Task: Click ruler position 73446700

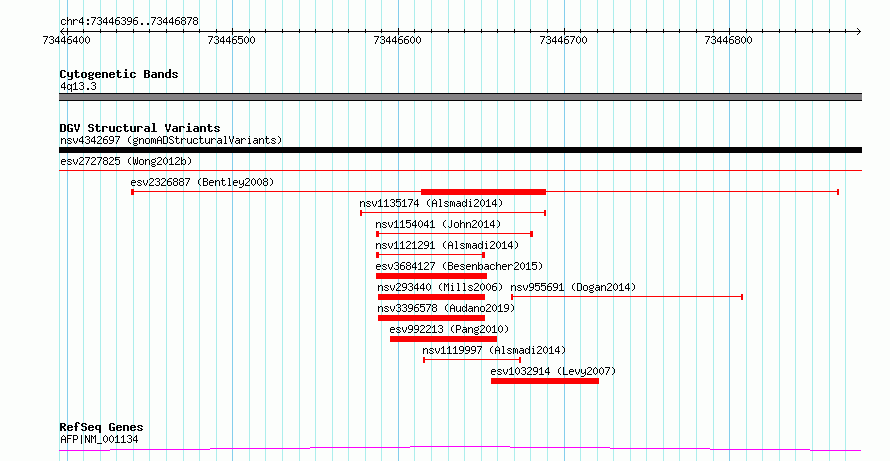Action: 564,40
